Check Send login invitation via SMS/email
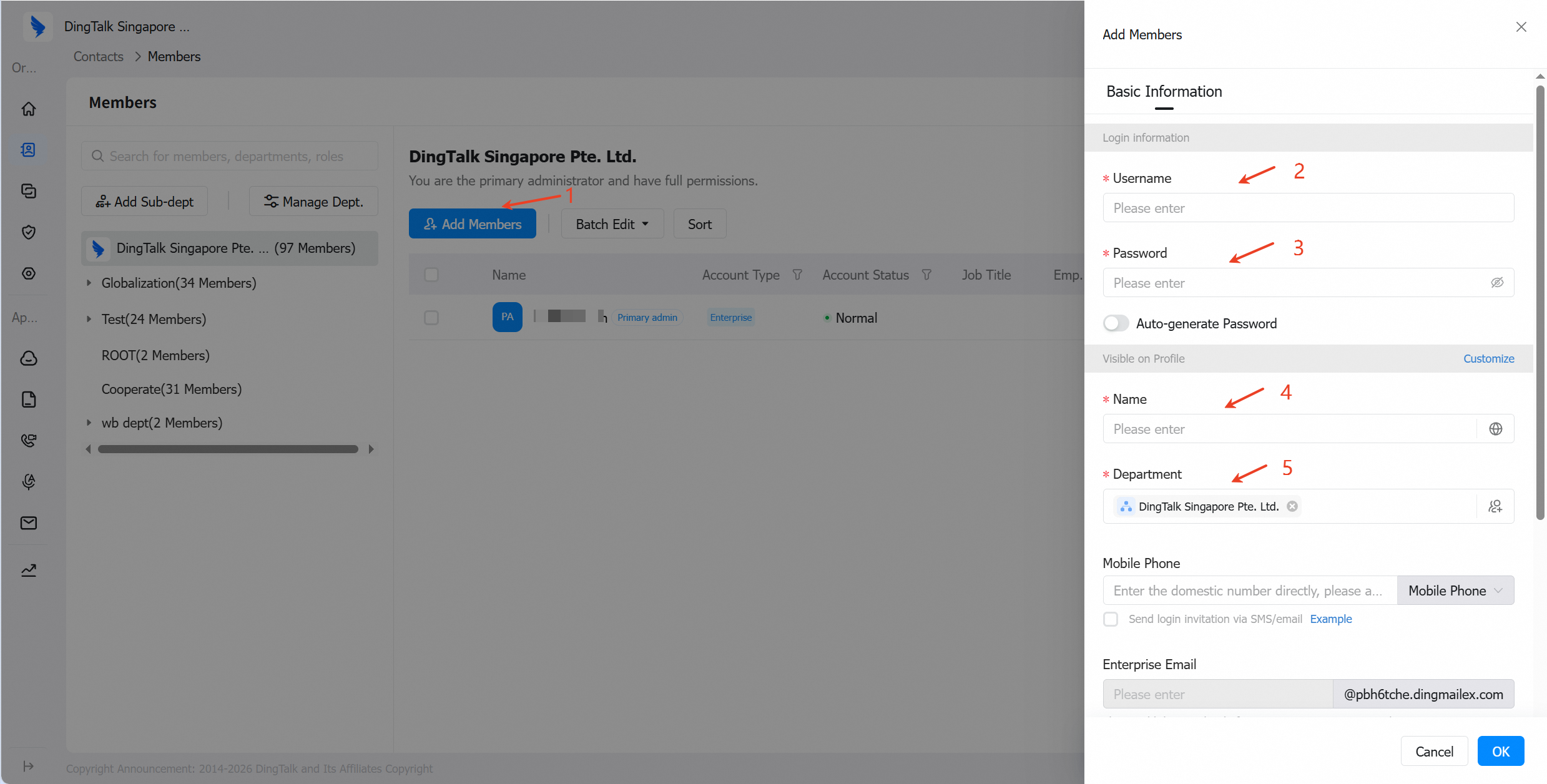The image size is (1547, 784). click(x=1111, y=619)
